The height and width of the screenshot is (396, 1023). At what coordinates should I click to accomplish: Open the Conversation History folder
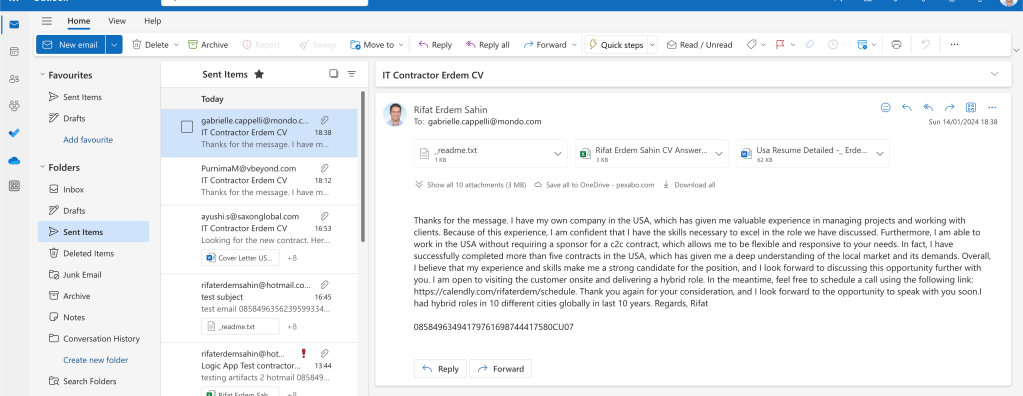coord(93,339)
